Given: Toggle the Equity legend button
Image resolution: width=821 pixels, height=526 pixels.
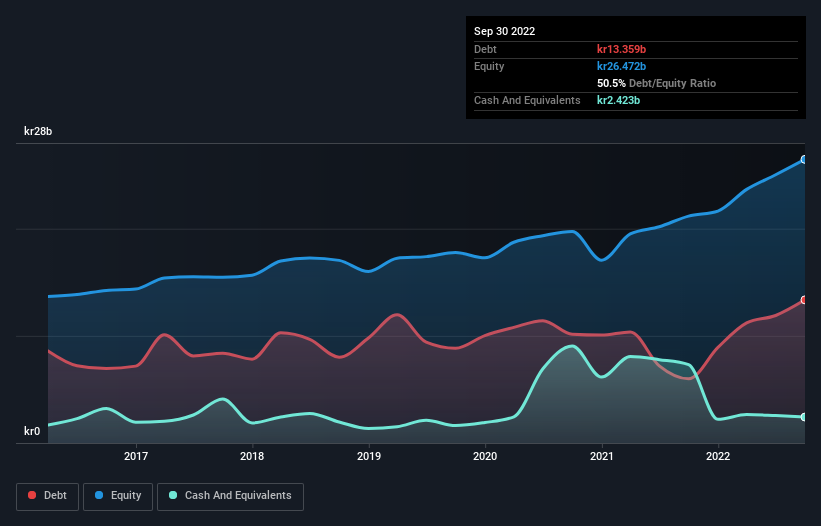Looking at the screenshot, I should [118, 496].
